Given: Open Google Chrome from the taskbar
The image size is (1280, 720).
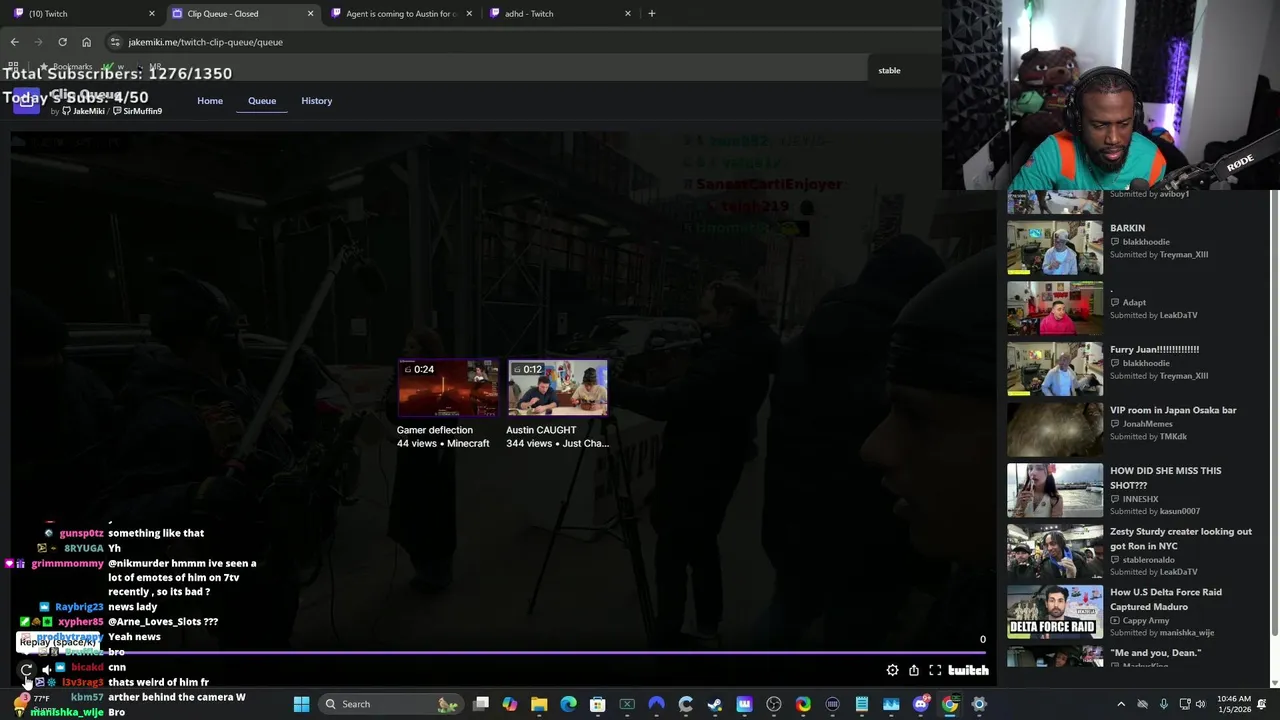Looking at the screenshot, I should pos(950,704).
